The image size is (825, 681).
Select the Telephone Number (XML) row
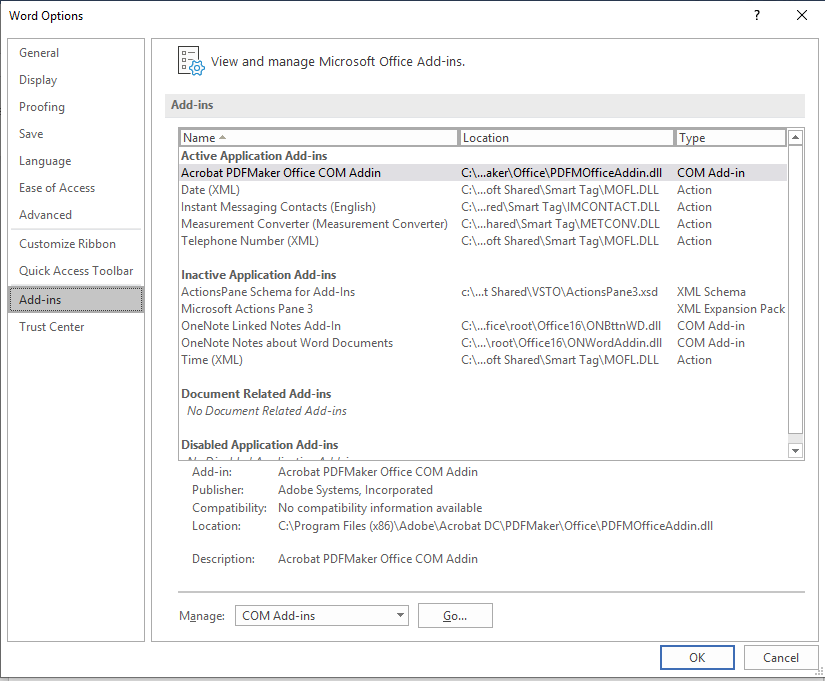tap(483, 241)
